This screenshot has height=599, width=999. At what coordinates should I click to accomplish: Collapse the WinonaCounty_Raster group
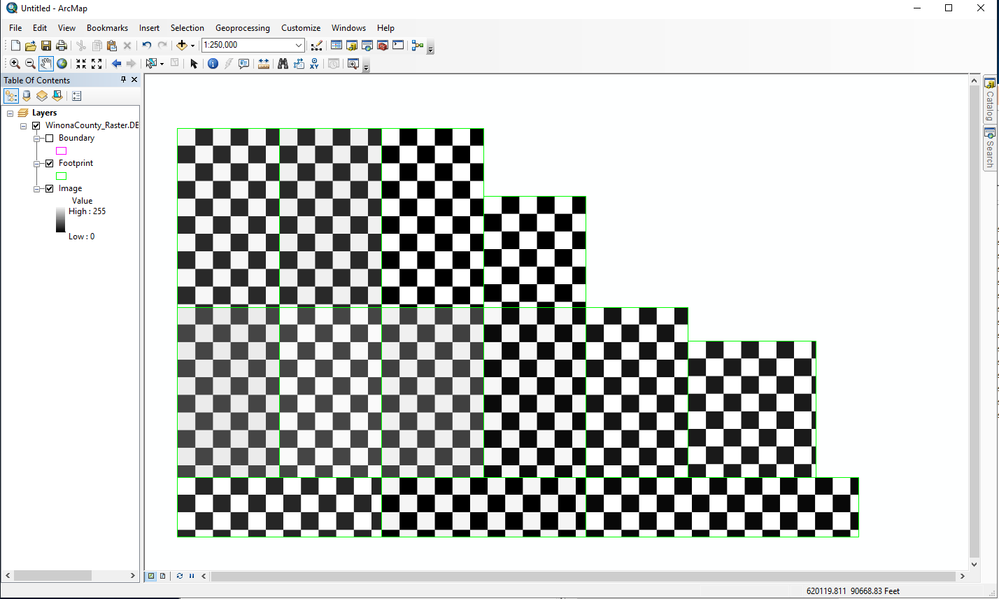point(23,126)
